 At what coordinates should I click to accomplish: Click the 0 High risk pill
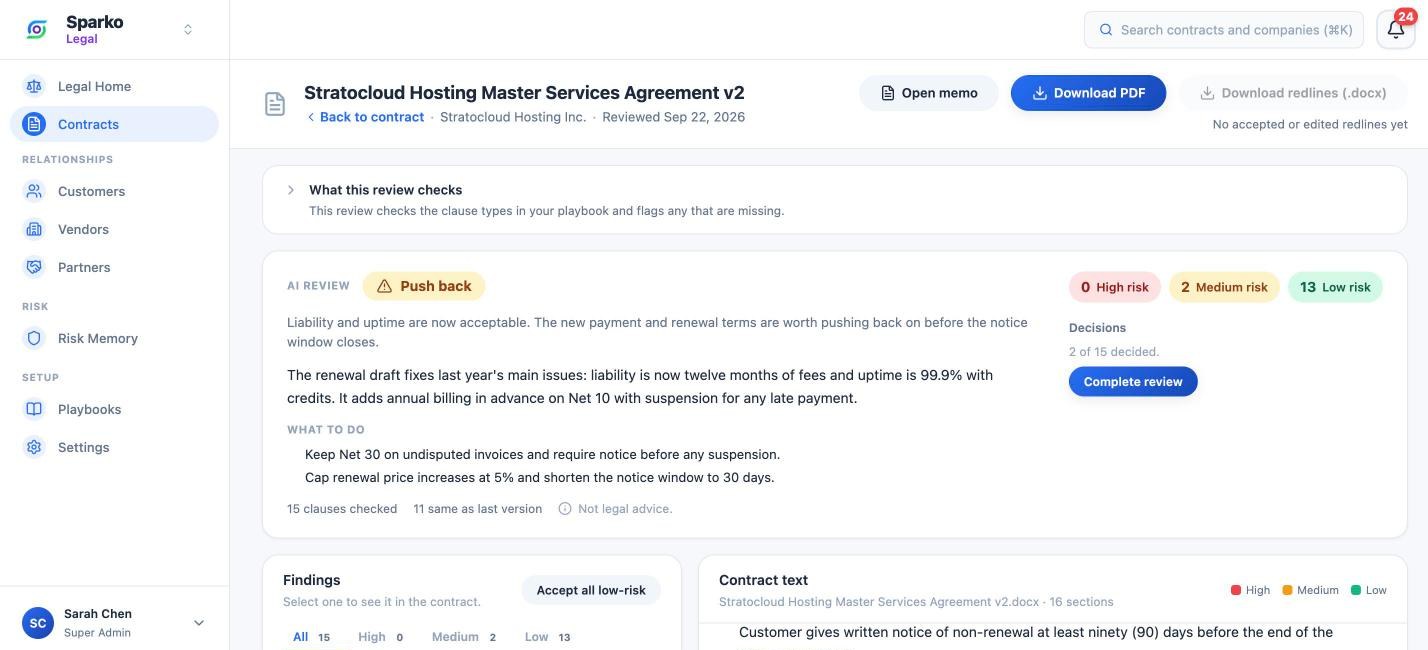[x=1115, y=287]
